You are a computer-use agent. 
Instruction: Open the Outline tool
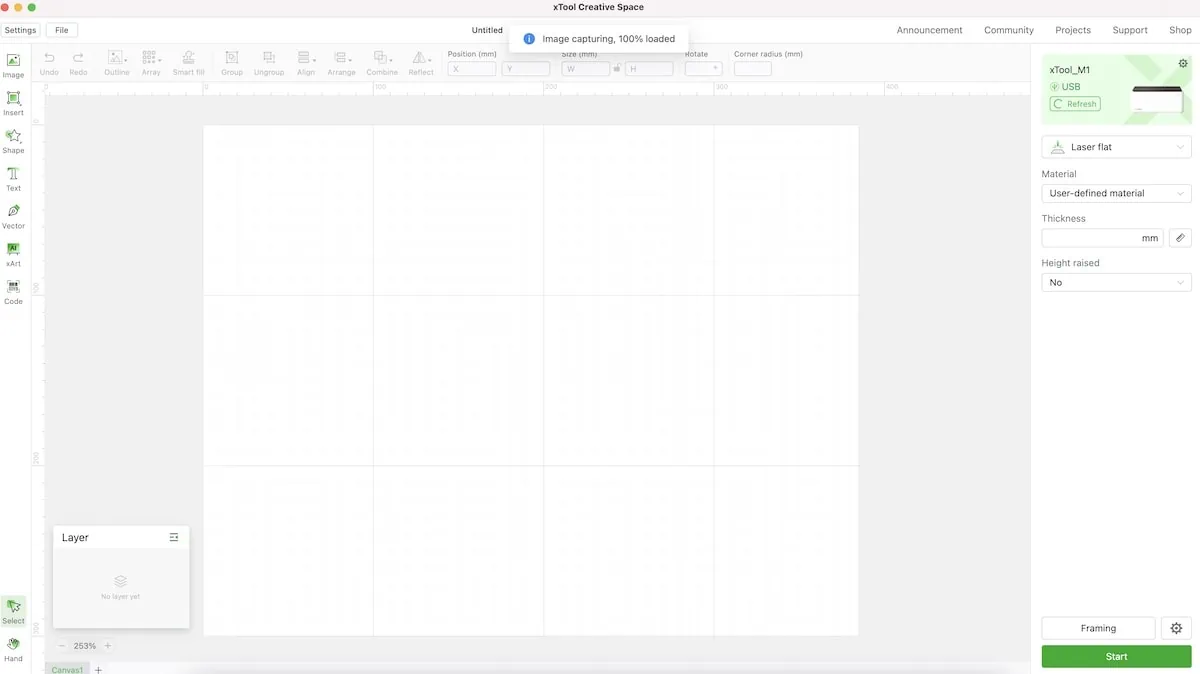coord(117,64)
